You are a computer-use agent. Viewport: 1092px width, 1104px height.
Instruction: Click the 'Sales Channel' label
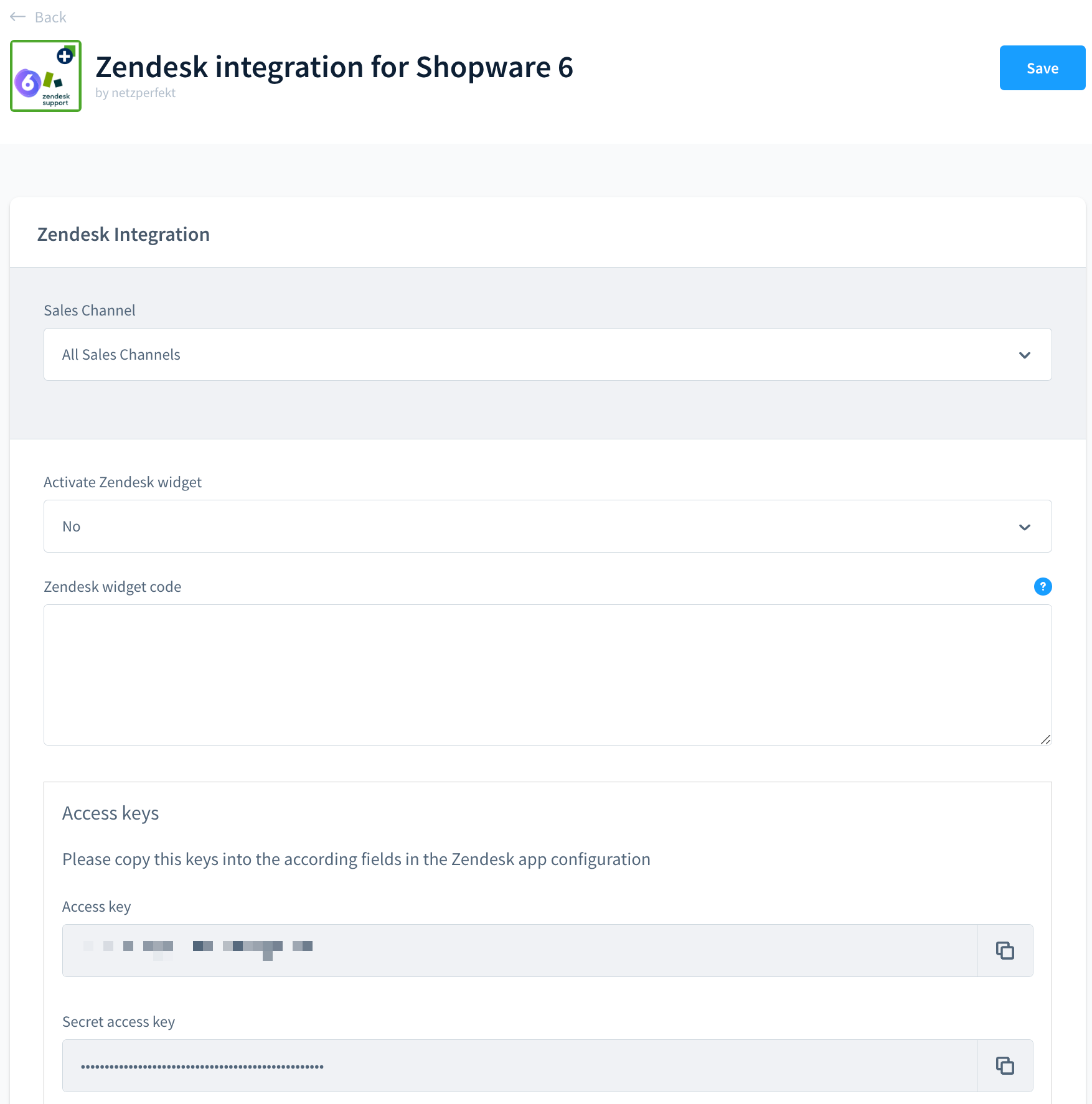90,311
